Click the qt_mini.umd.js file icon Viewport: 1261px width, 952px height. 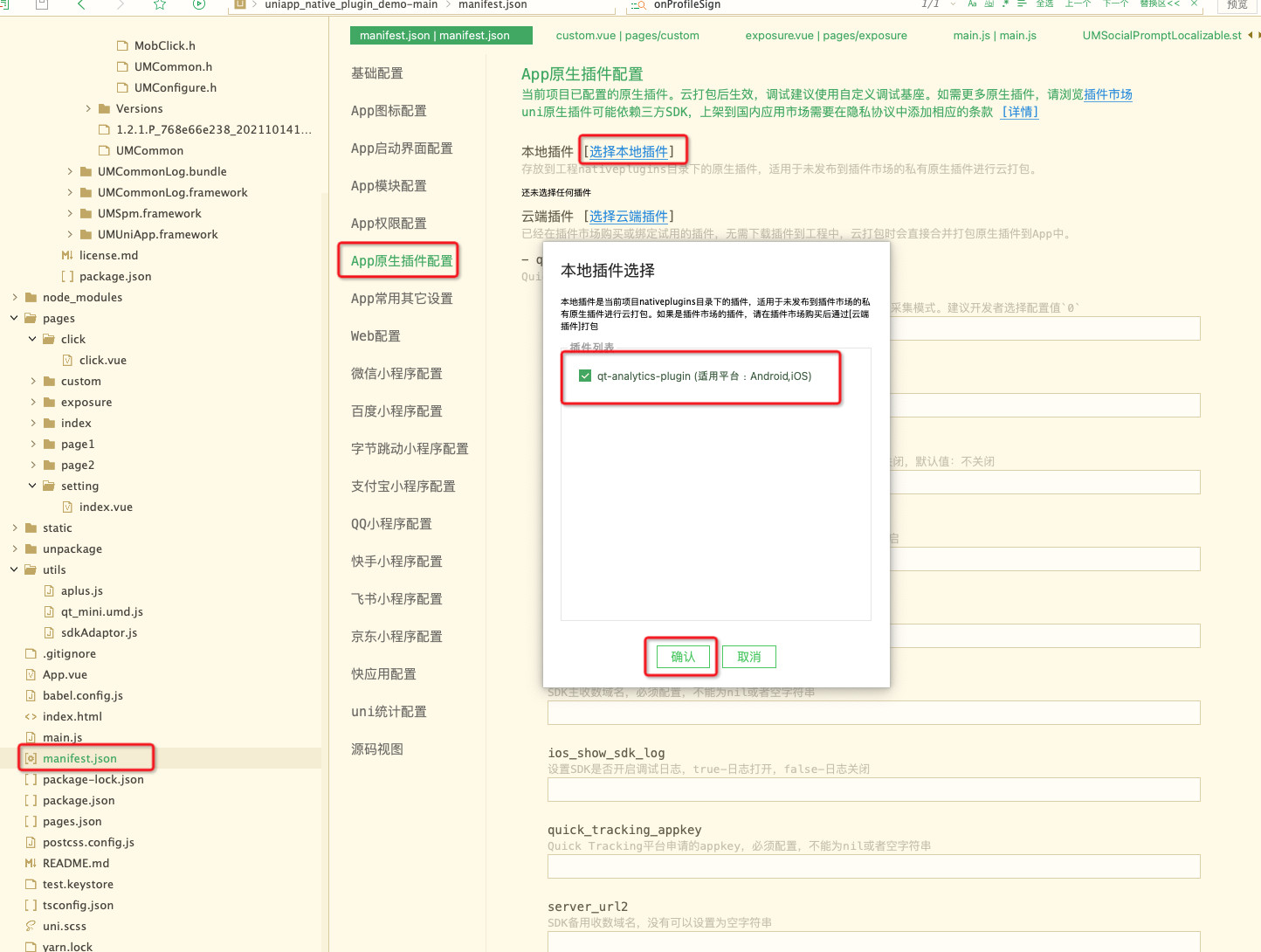coord(49,611)
